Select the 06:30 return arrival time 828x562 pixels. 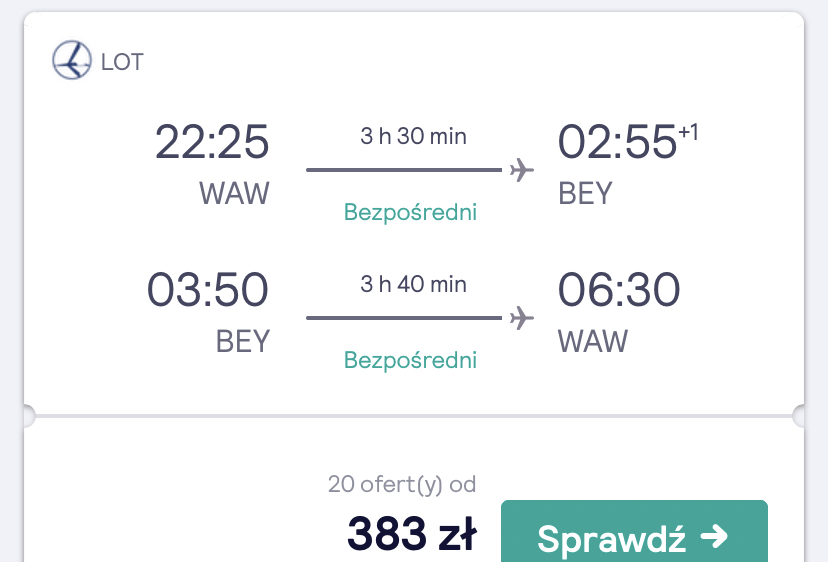tap(619, 289)
